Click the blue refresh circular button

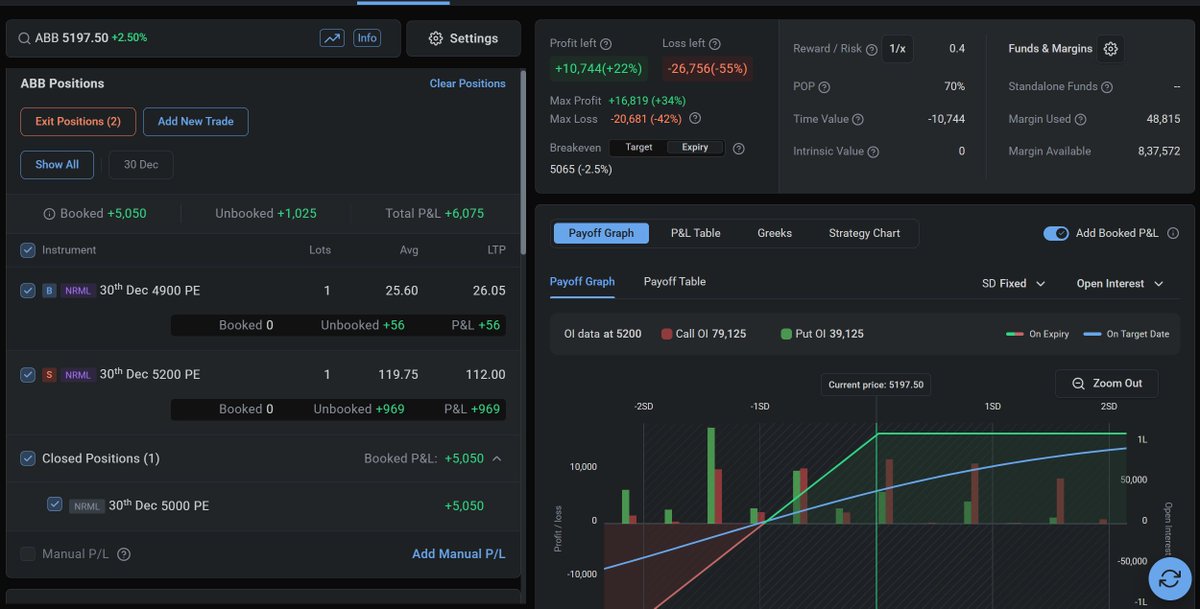[x=1170, y=577]
